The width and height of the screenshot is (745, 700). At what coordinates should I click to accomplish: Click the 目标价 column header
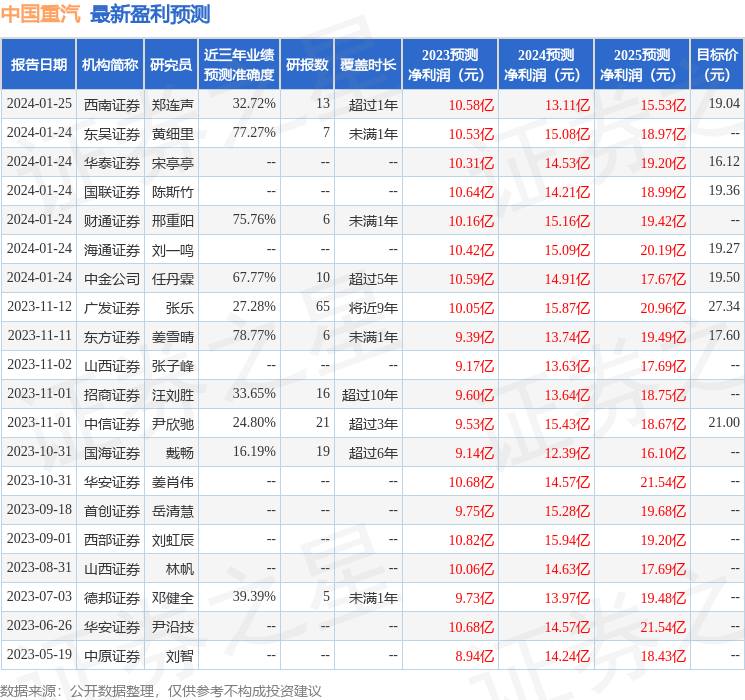716,65
